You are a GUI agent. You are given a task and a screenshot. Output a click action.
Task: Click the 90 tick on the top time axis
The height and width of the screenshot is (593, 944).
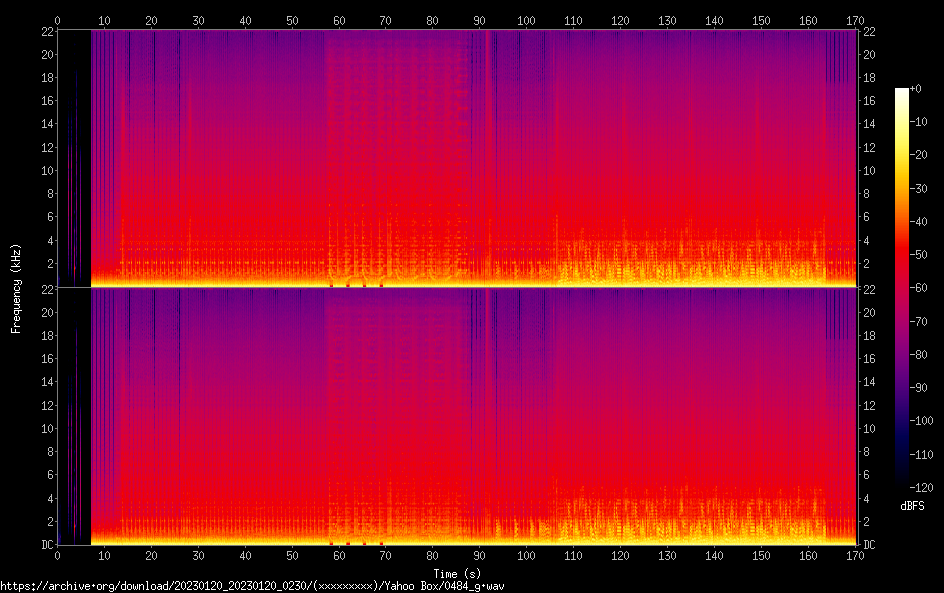[x=479, y=20]
